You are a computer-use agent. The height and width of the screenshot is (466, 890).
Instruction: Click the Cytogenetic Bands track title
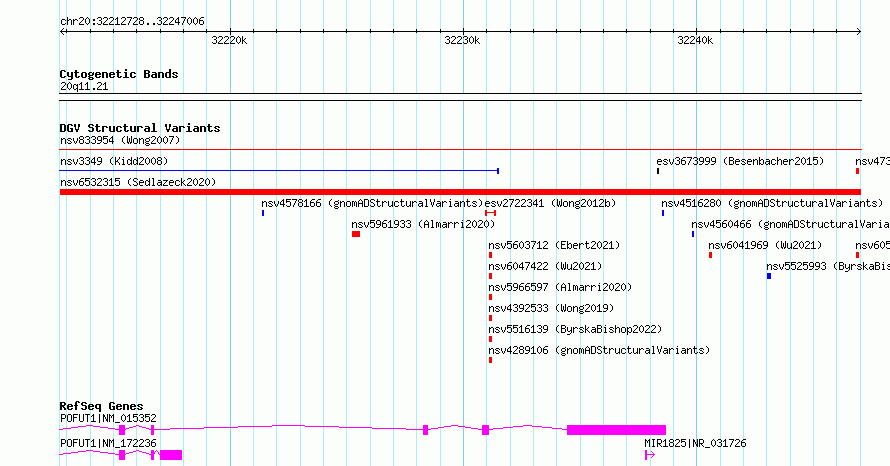(119, 74)
